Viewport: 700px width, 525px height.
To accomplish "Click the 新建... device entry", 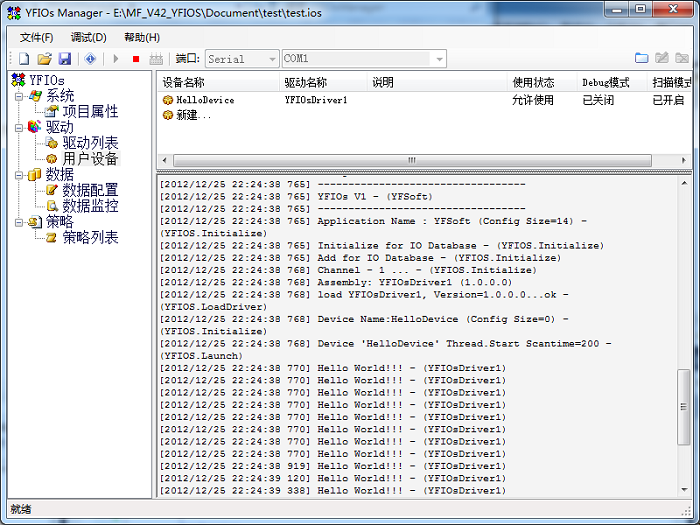I will [194, 115].
